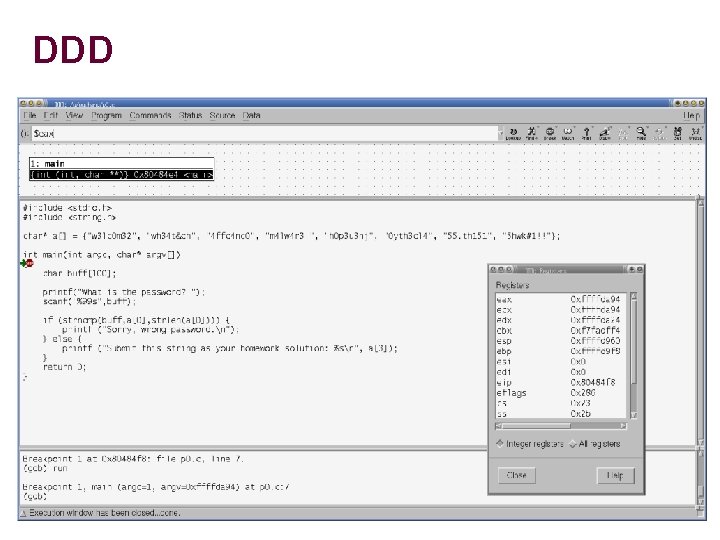Select the edx register row
The image size is (720, 540).
click(x=562, y=320)
